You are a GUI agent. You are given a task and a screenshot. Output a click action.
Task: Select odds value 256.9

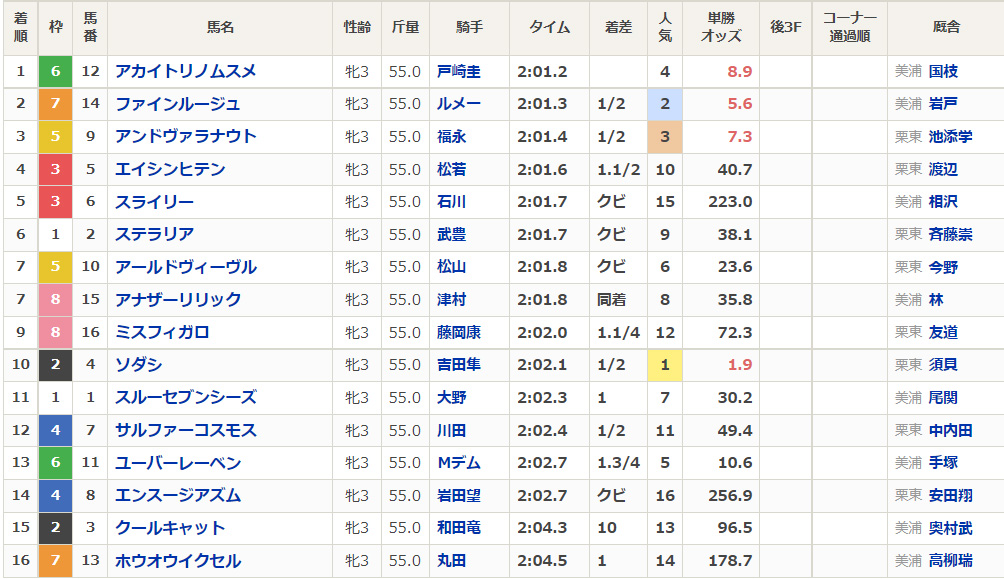[730, 495]
